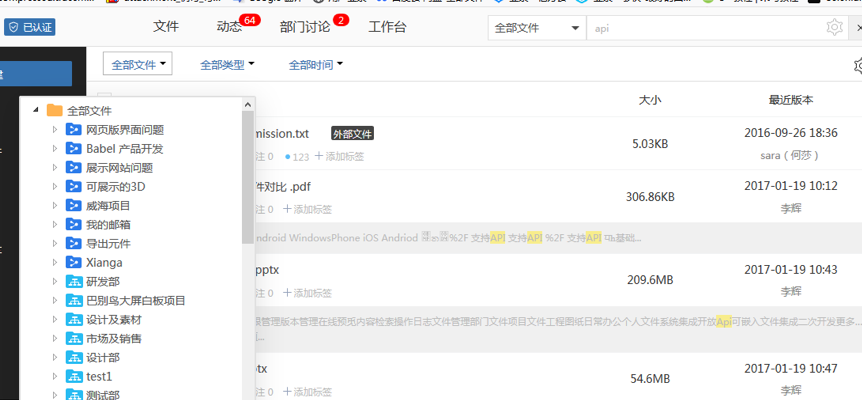Screen dimensions: 862x400
Task: Click the 已认证 verified badge
Action: (30, 27)
